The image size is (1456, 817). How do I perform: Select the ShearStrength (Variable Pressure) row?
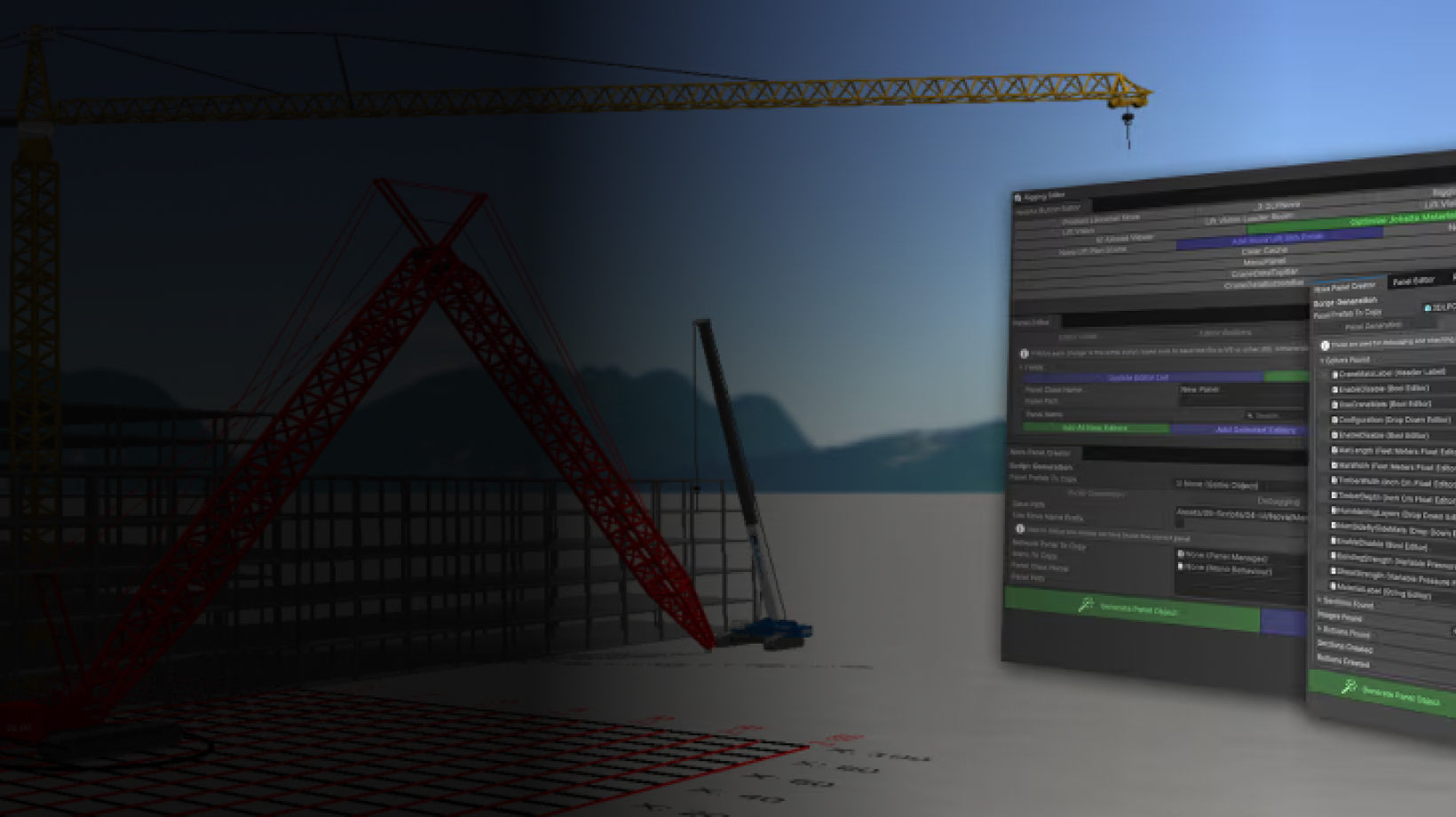point(1392,575)
